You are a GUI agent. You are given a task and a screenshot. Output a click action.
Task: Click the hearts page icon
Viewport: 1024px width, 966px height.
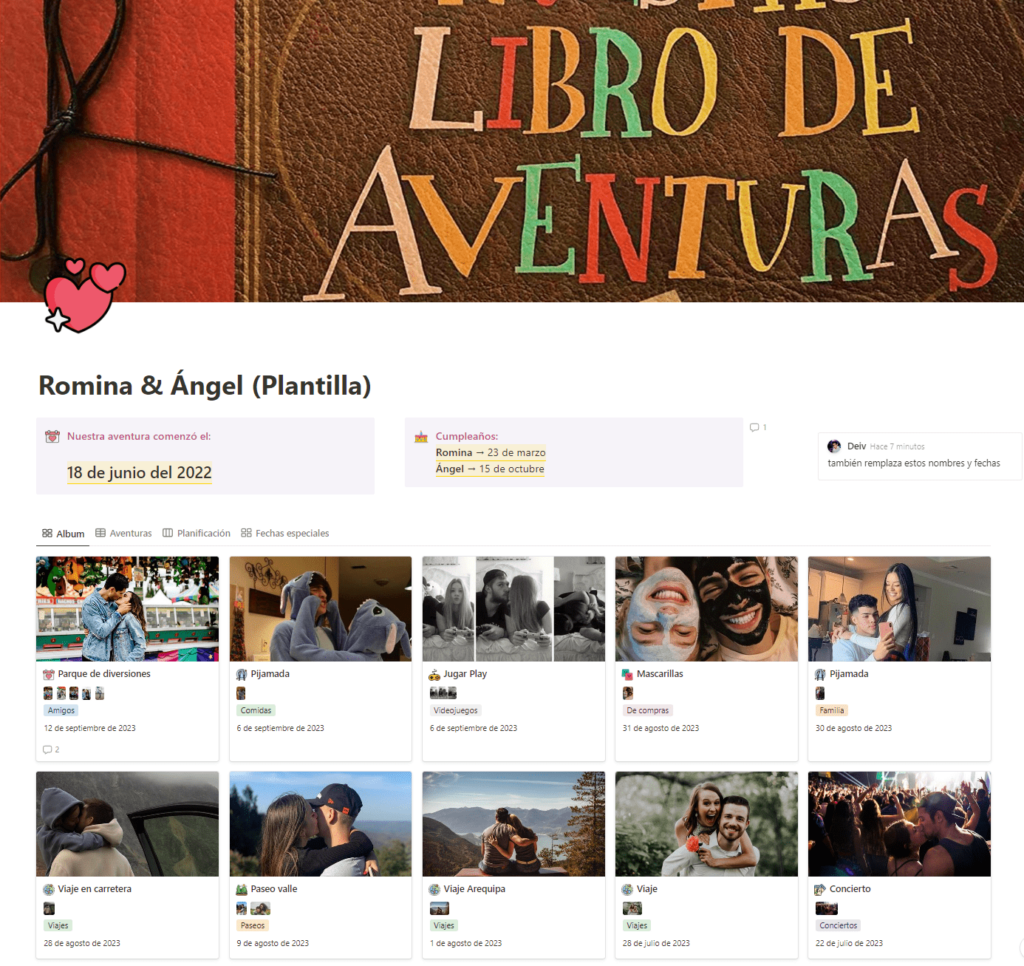click(84, 295)
